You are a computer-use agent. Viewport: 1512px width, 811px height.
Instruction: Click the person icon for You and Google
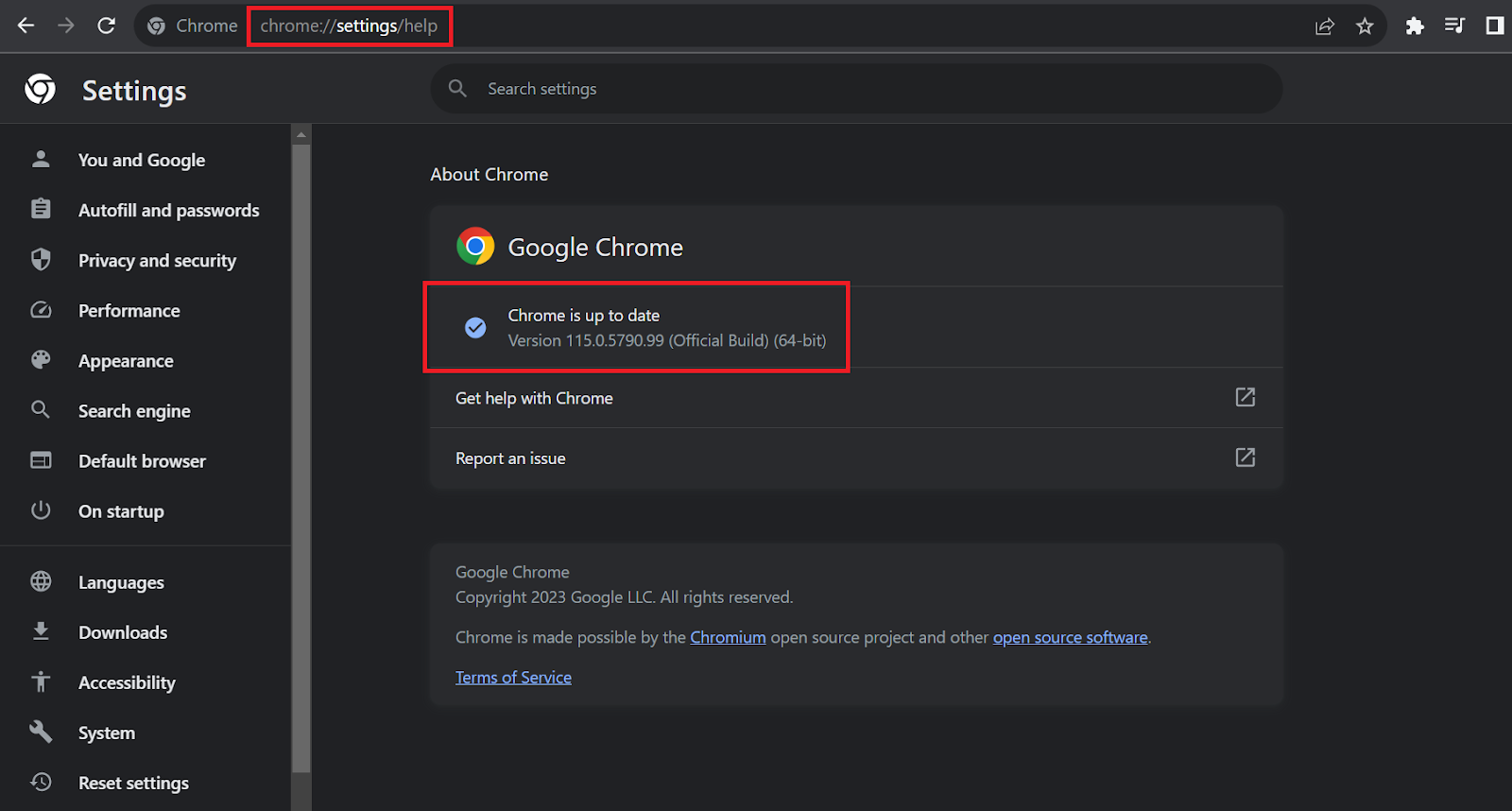41,159
